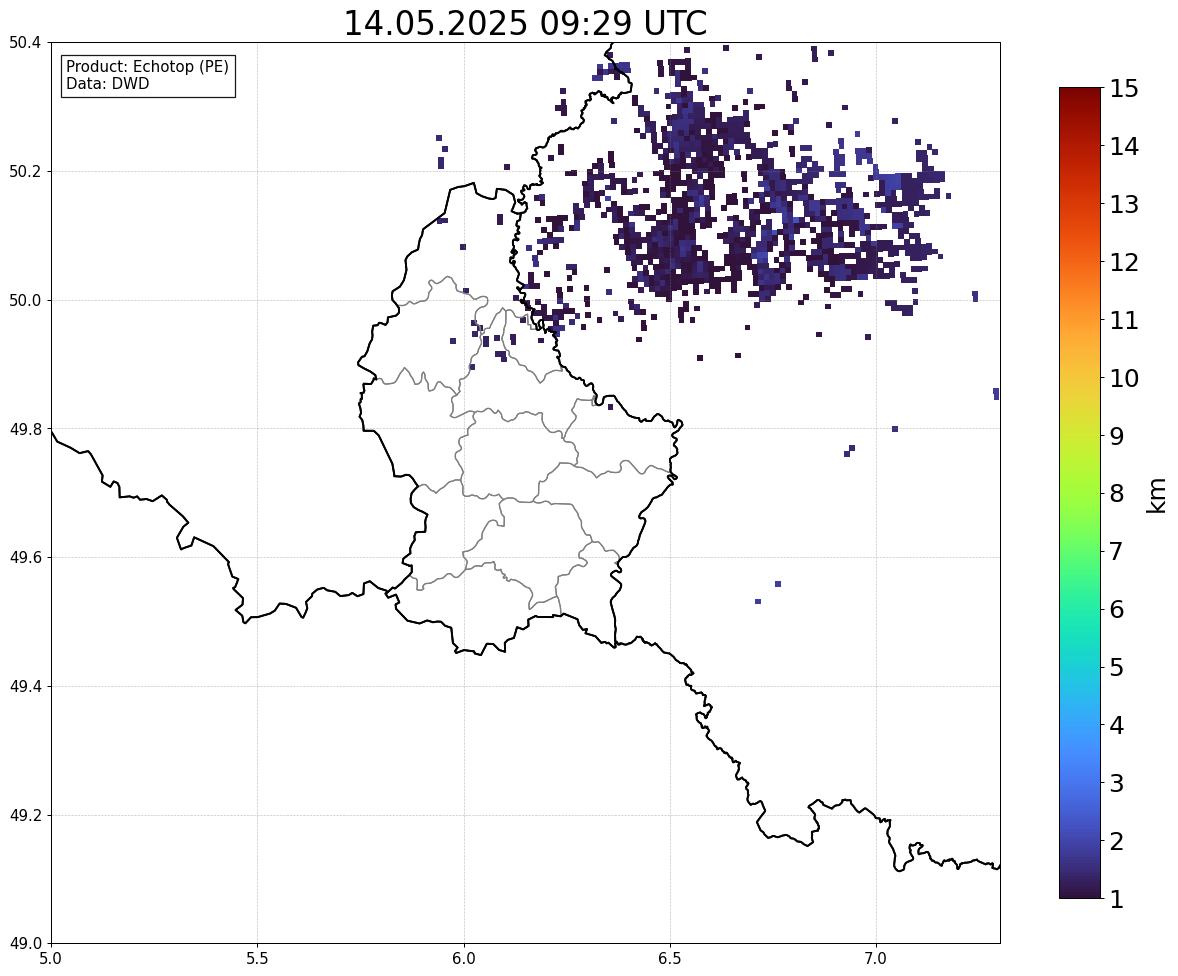Click colorbar tick label 7
Image resolution: width=1178 pixels, height=976 pixels.
pyautogui.click(x=1116, y=551)
